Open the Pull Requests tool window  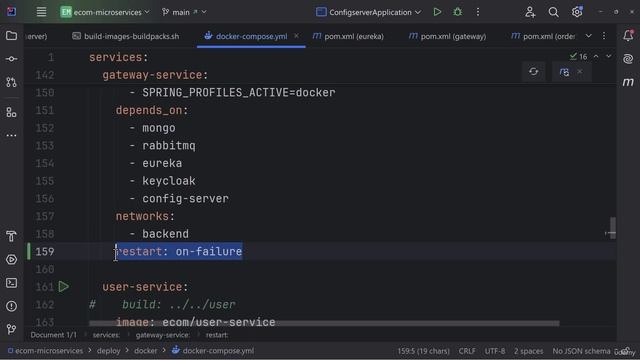pos(11,82)
